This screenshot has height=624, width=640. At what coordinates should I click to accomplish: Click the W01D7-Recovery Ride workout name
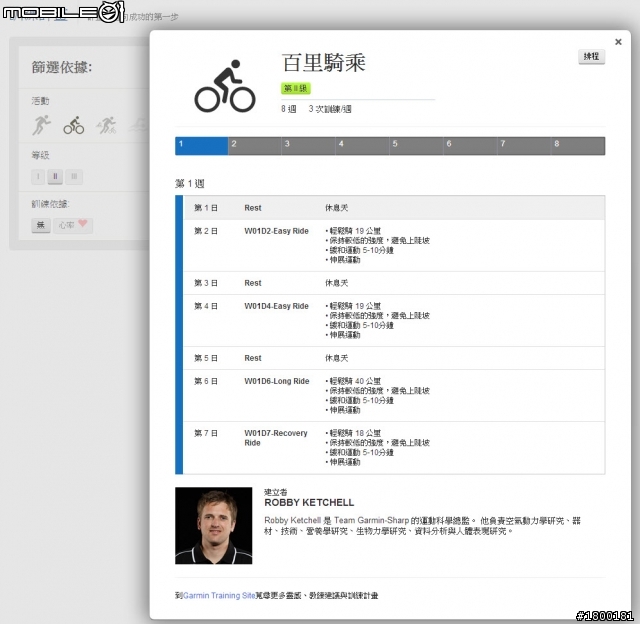[x=276, y=438]
